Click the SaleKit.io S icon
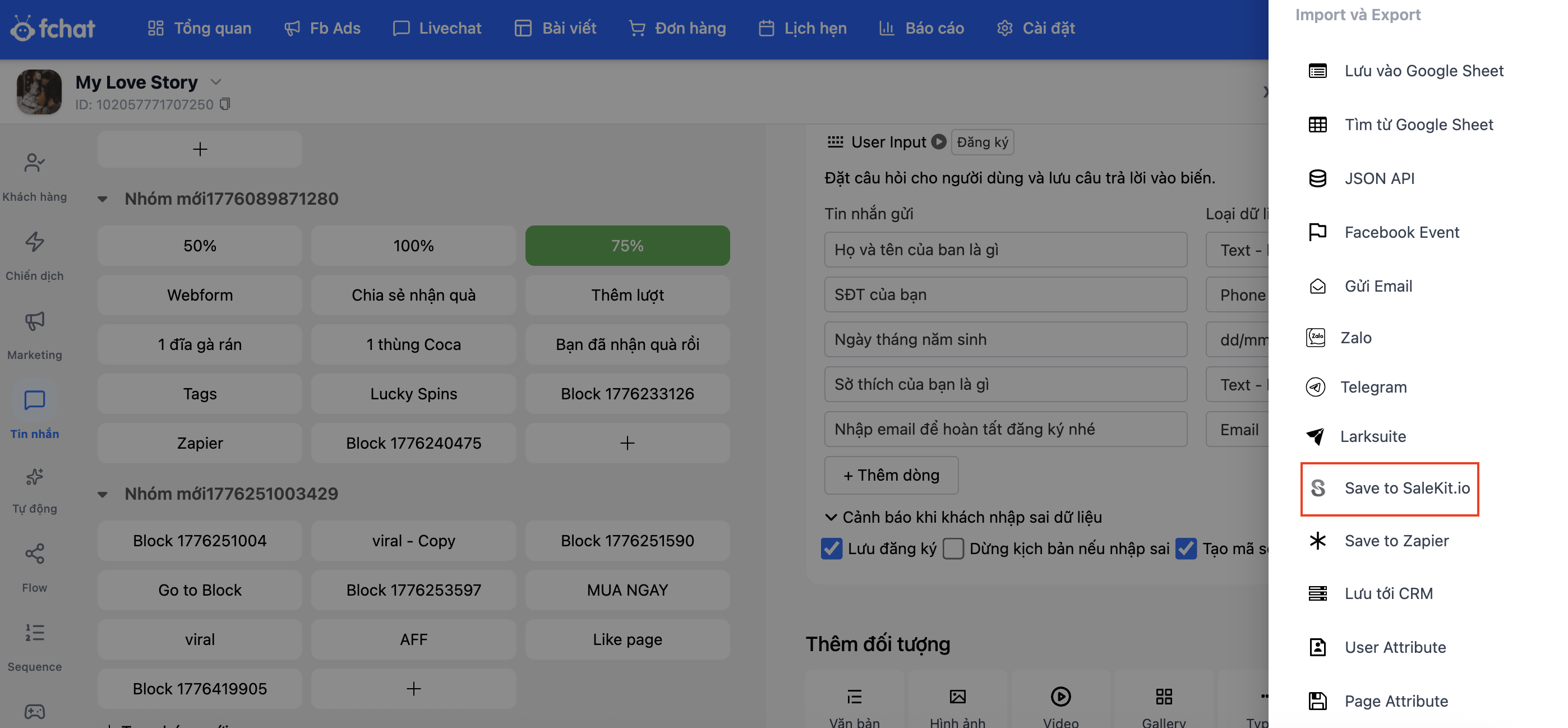This screenshot has width=1568, height=728. coord(1318,487)
